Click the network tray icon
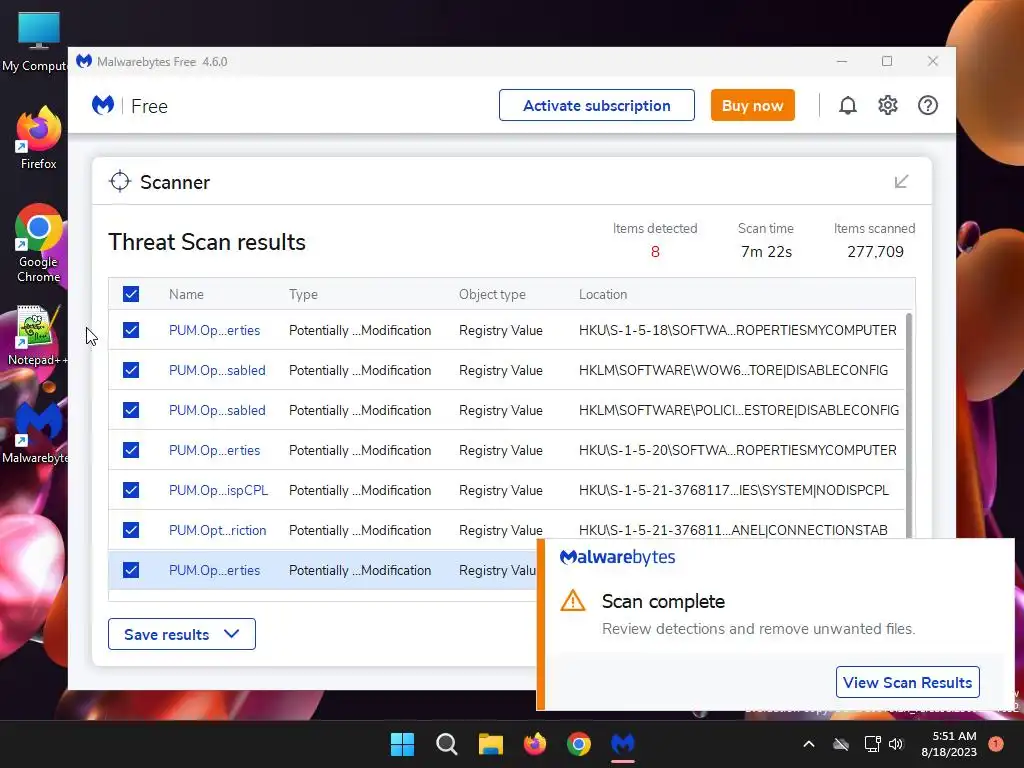The height and width of the screenshot is (768, 1024). click(x=872, y=744)
